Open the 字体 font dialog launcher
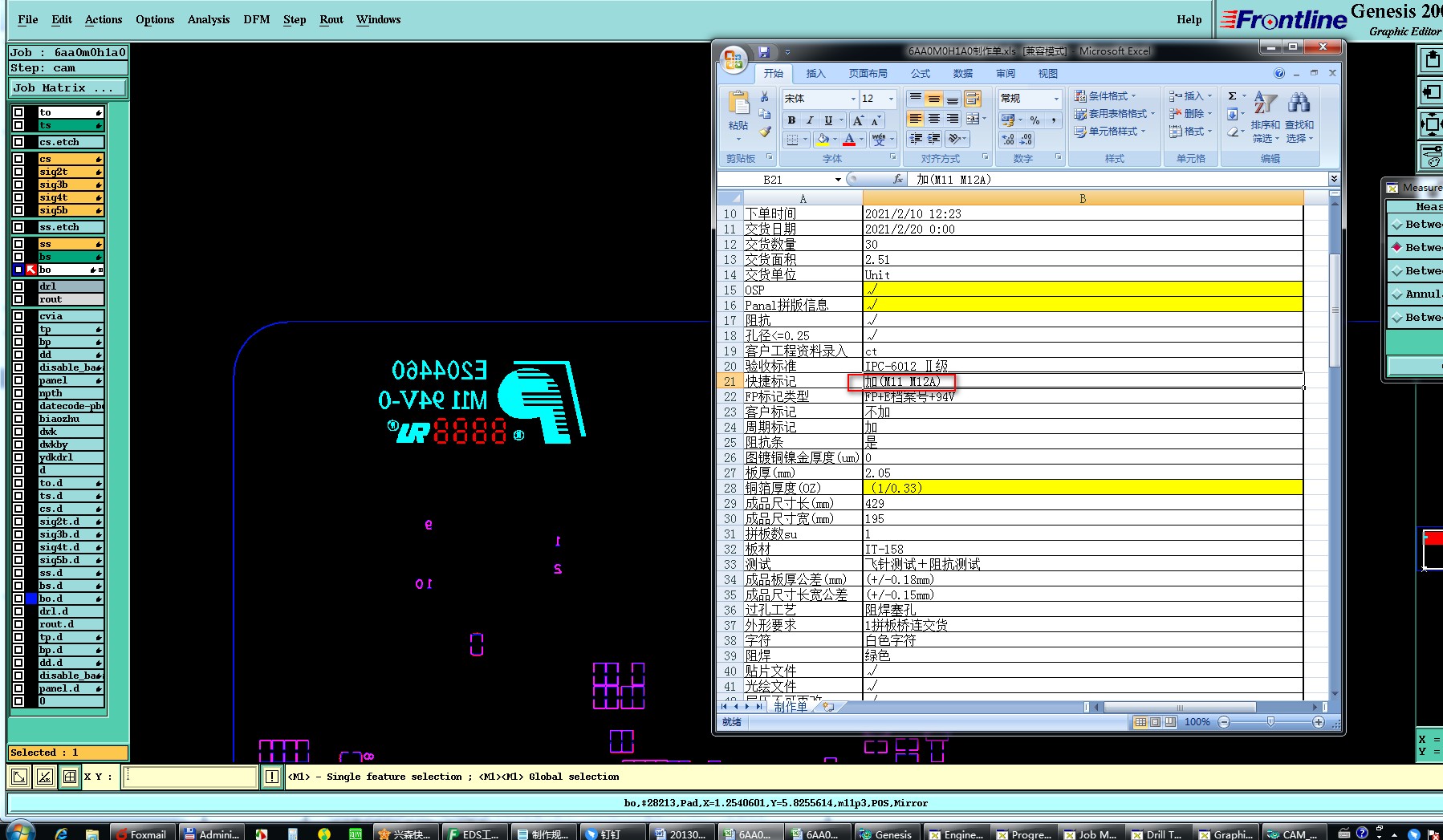Screen dimensions: 1443x840 893,157
